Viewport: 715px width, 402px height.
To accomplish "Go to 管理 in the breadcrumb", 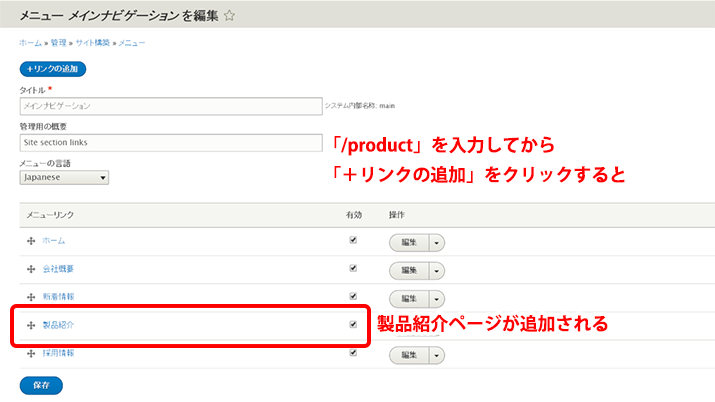I will pos(58,43).
